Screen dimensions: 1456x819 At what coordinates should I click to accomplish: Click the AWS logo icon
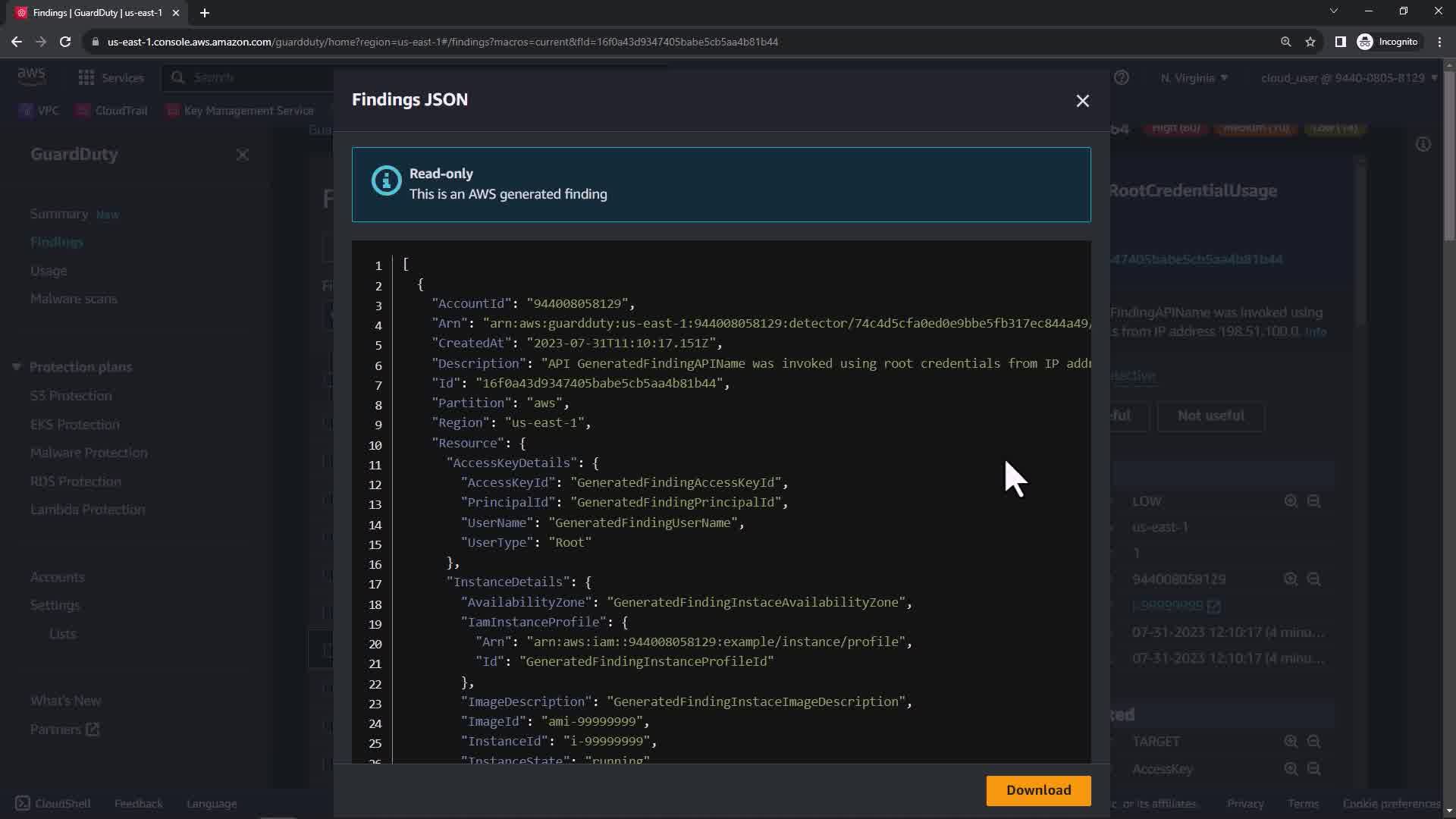point(31,77)
